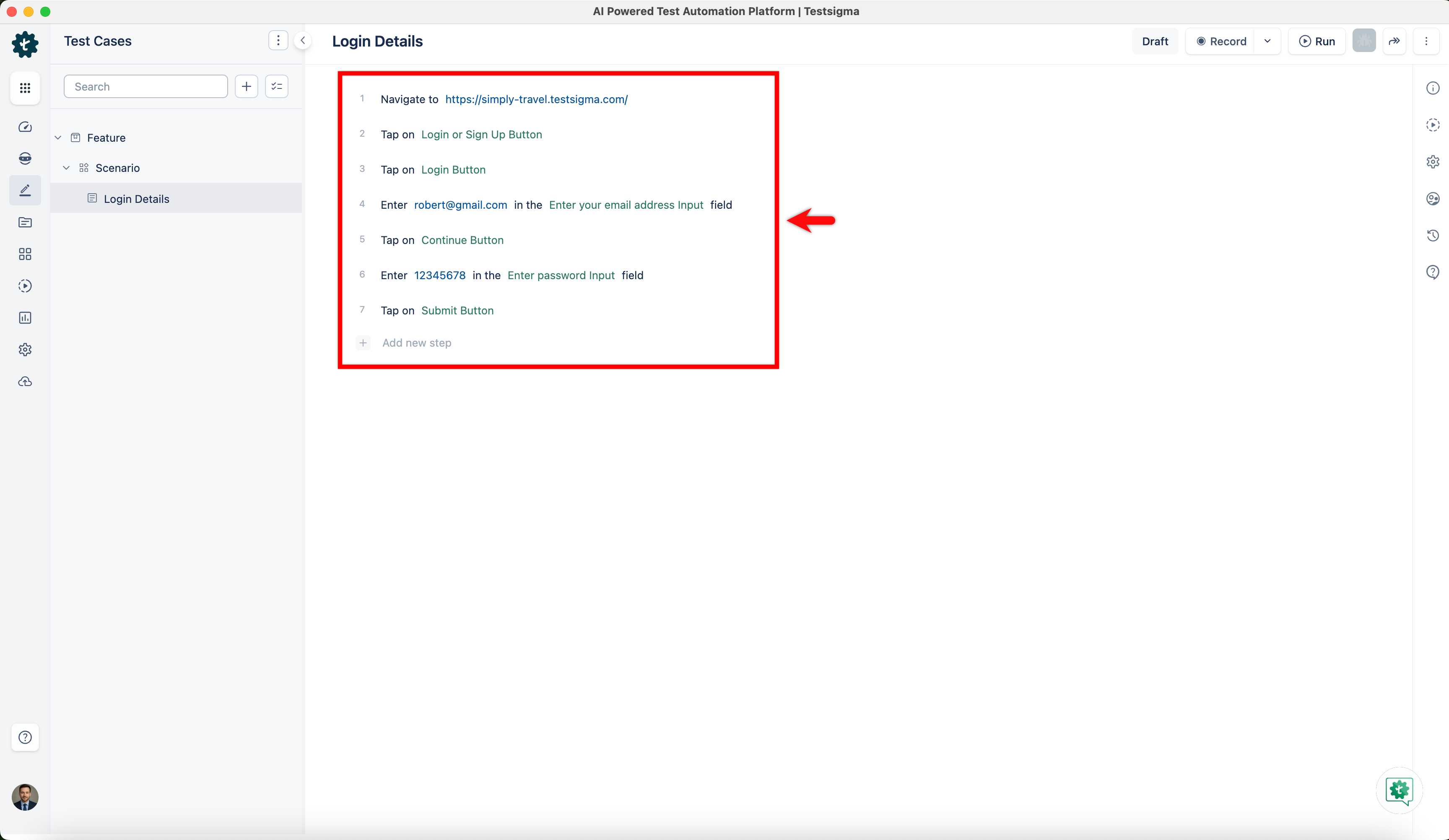Click the greyed bug debugger icon
1449x840 pixels.
[x=1364, y=41]
